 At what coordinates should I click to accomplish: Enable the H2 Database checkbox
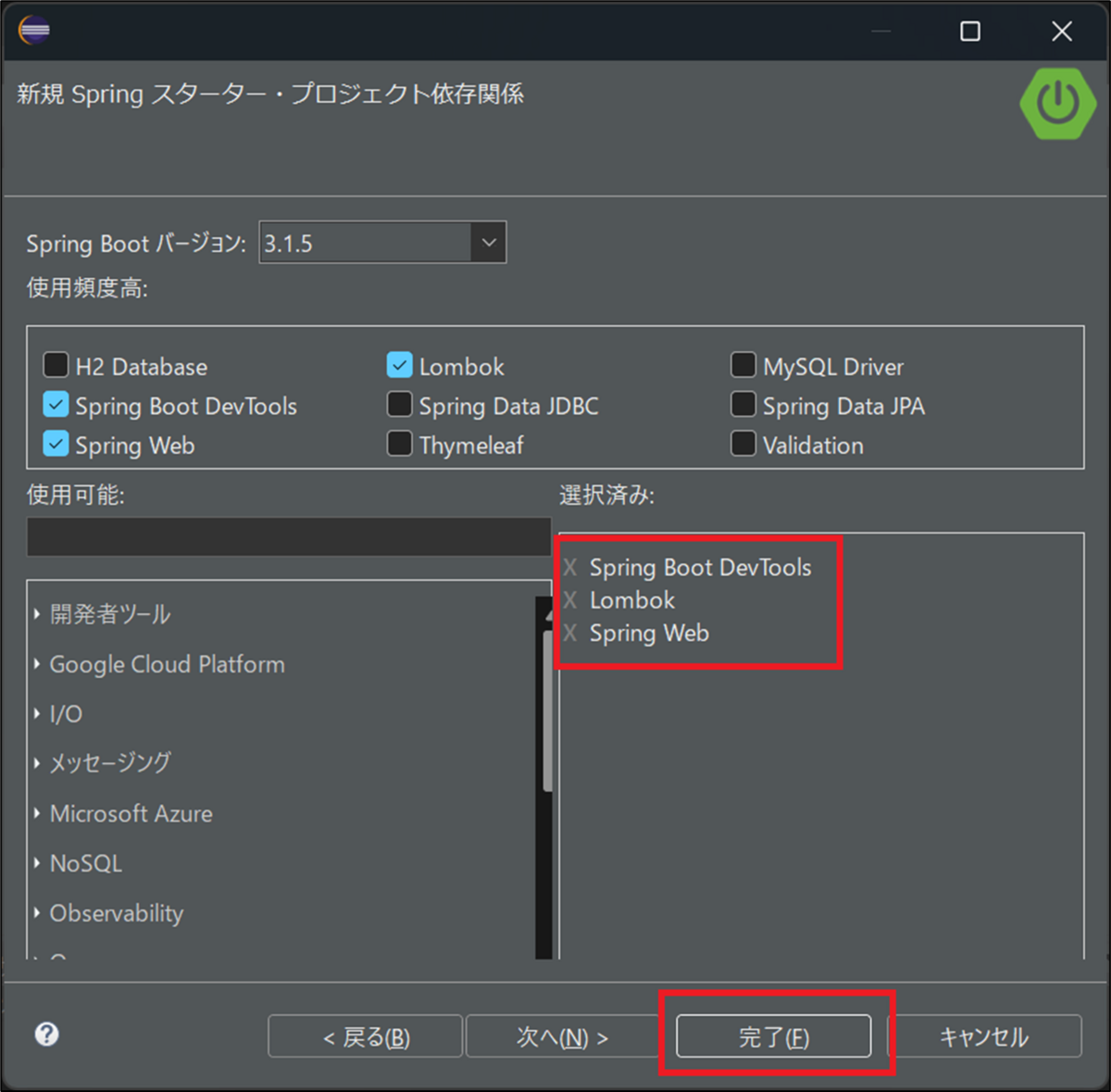(56, 365)
